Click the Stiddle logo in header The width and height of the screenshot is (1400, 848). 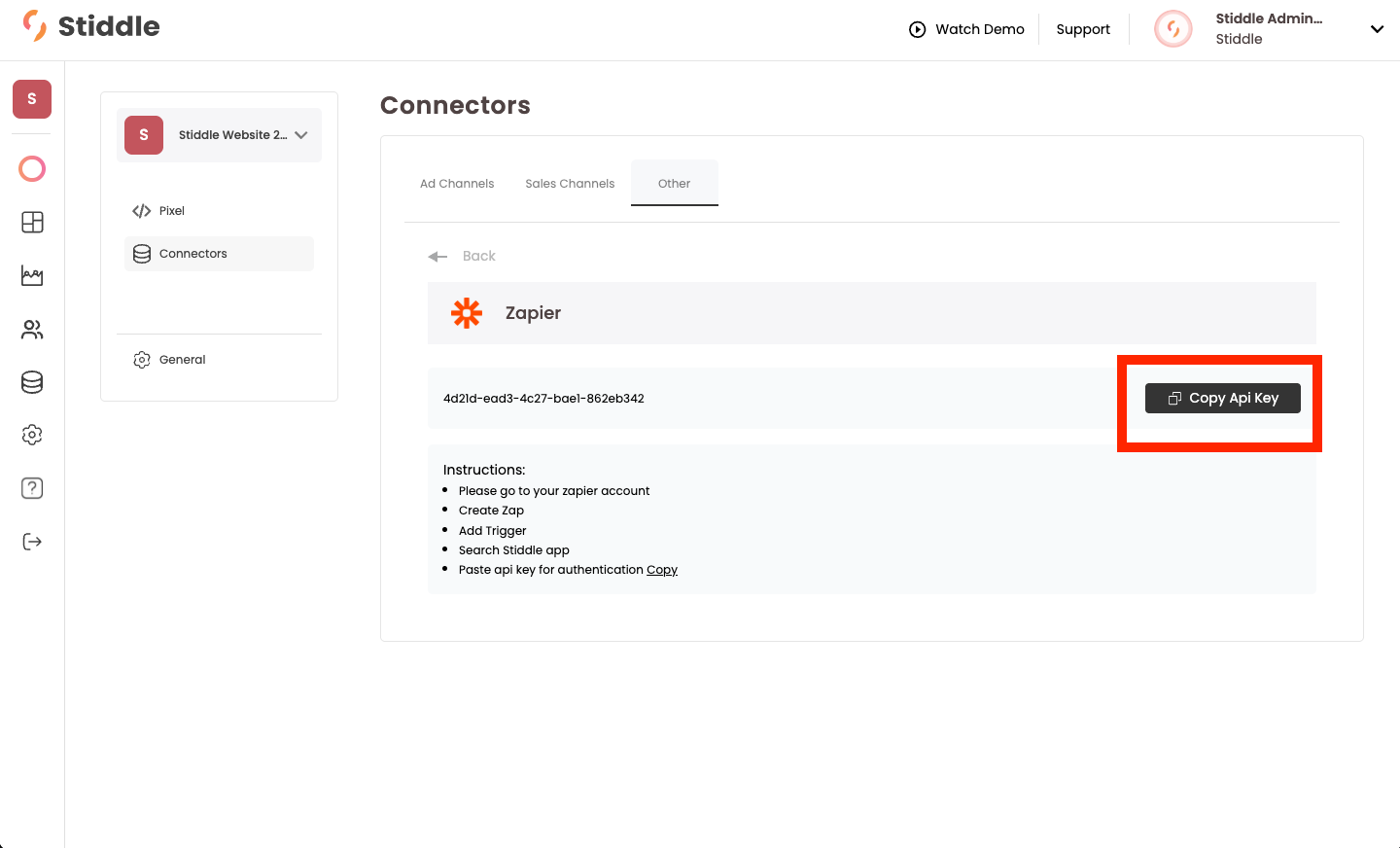coord(91,26)
